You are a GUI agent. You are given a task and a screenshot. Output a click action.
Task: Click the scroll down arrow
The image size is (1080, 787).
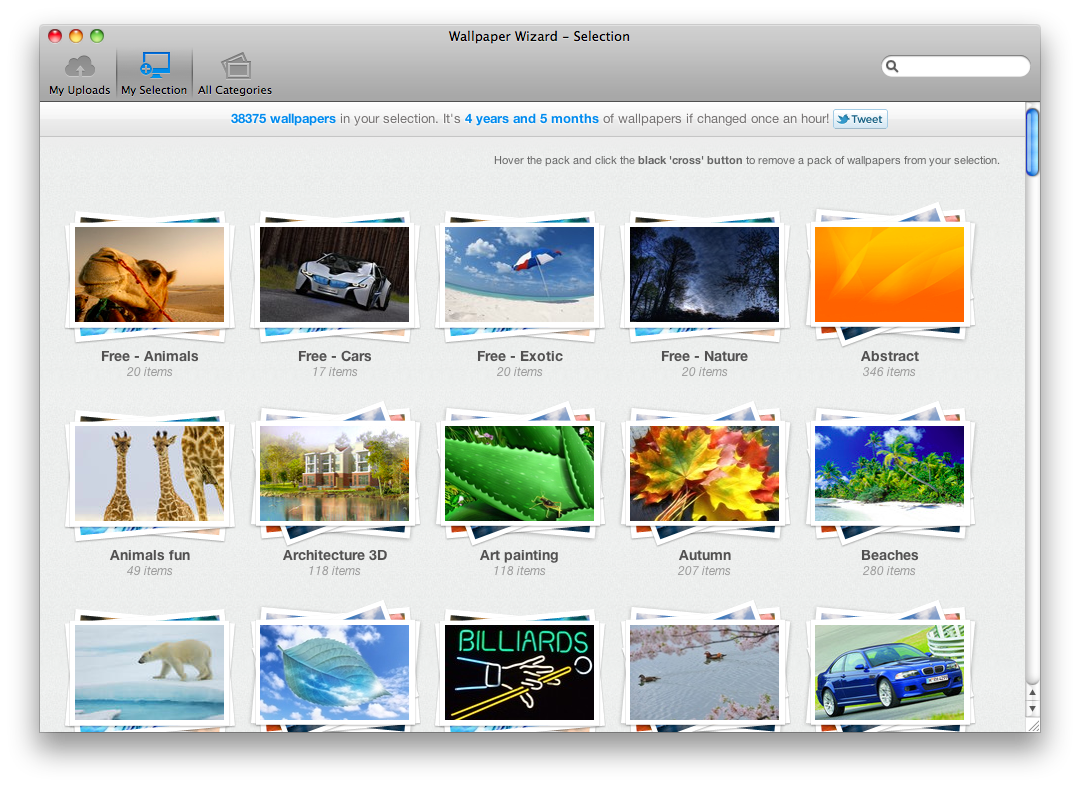(x=1032, y=708)
